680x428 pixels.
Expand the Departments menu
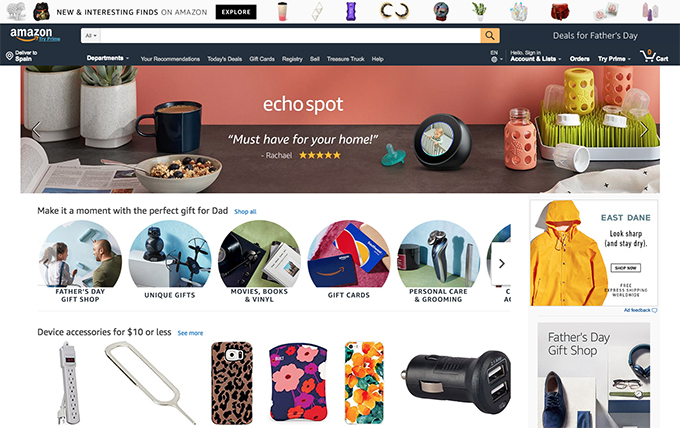pos(108,58)
